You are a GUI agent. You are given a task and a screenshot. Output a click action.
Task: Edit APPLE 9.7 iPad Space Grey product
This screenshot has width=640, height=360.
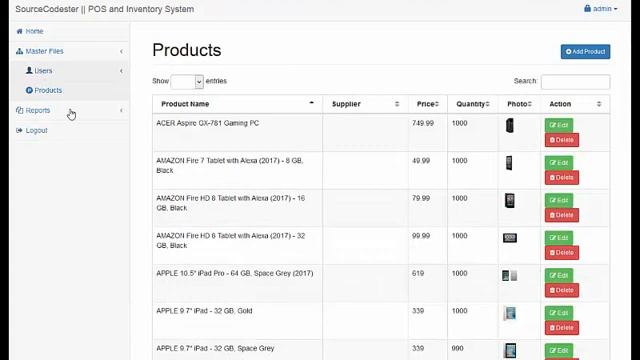point(559,351)
